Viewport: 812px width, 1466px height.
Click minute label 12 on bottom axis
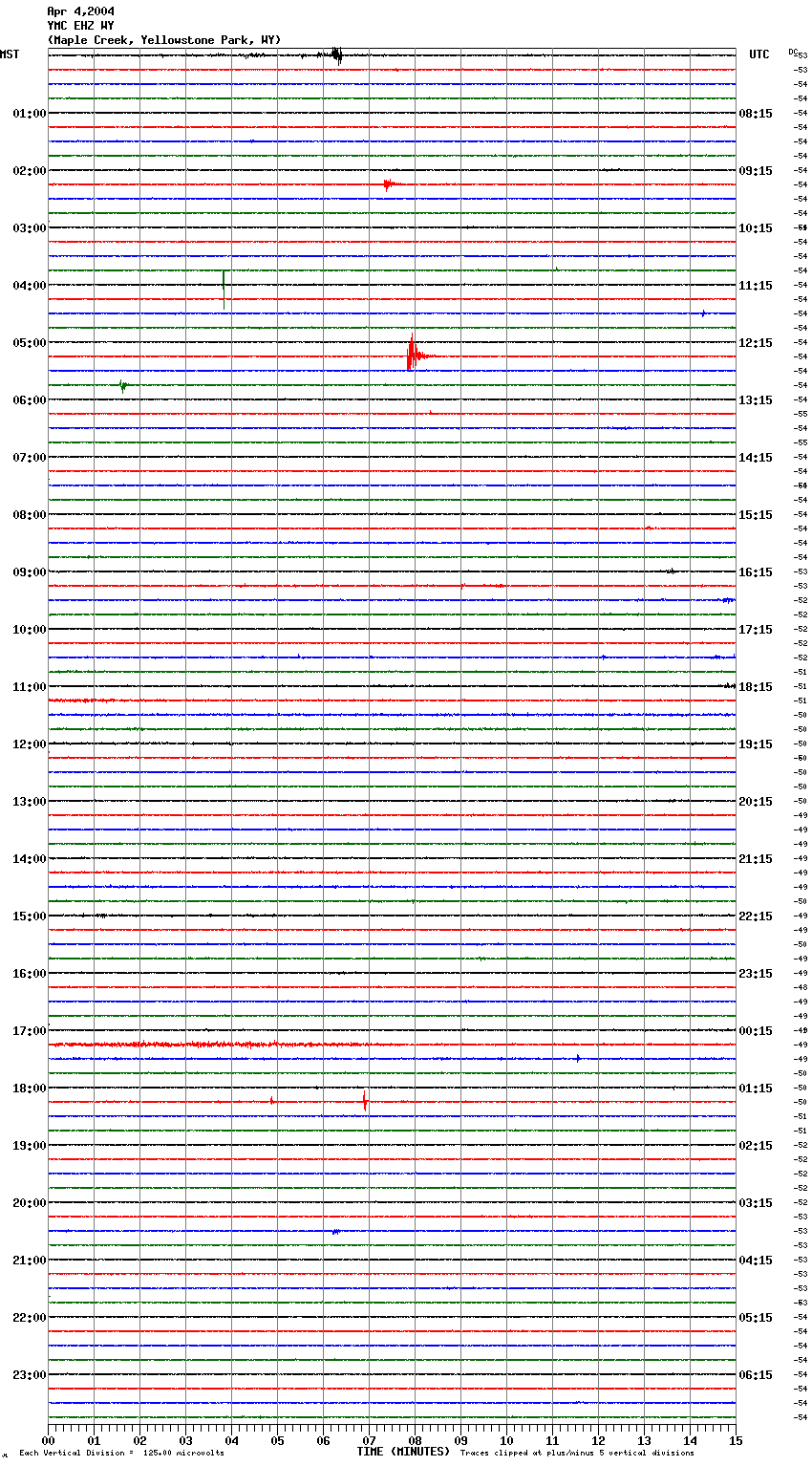click(x=598, y=1440)
